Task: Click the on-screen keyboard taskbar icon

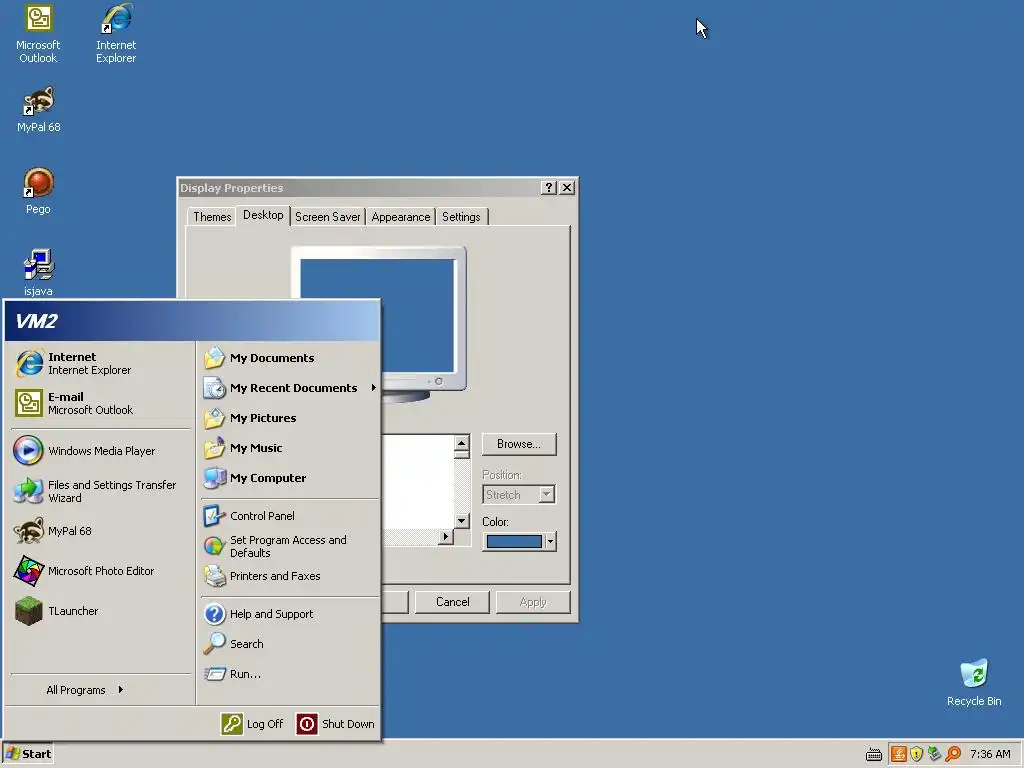Action: coord(874,754)
